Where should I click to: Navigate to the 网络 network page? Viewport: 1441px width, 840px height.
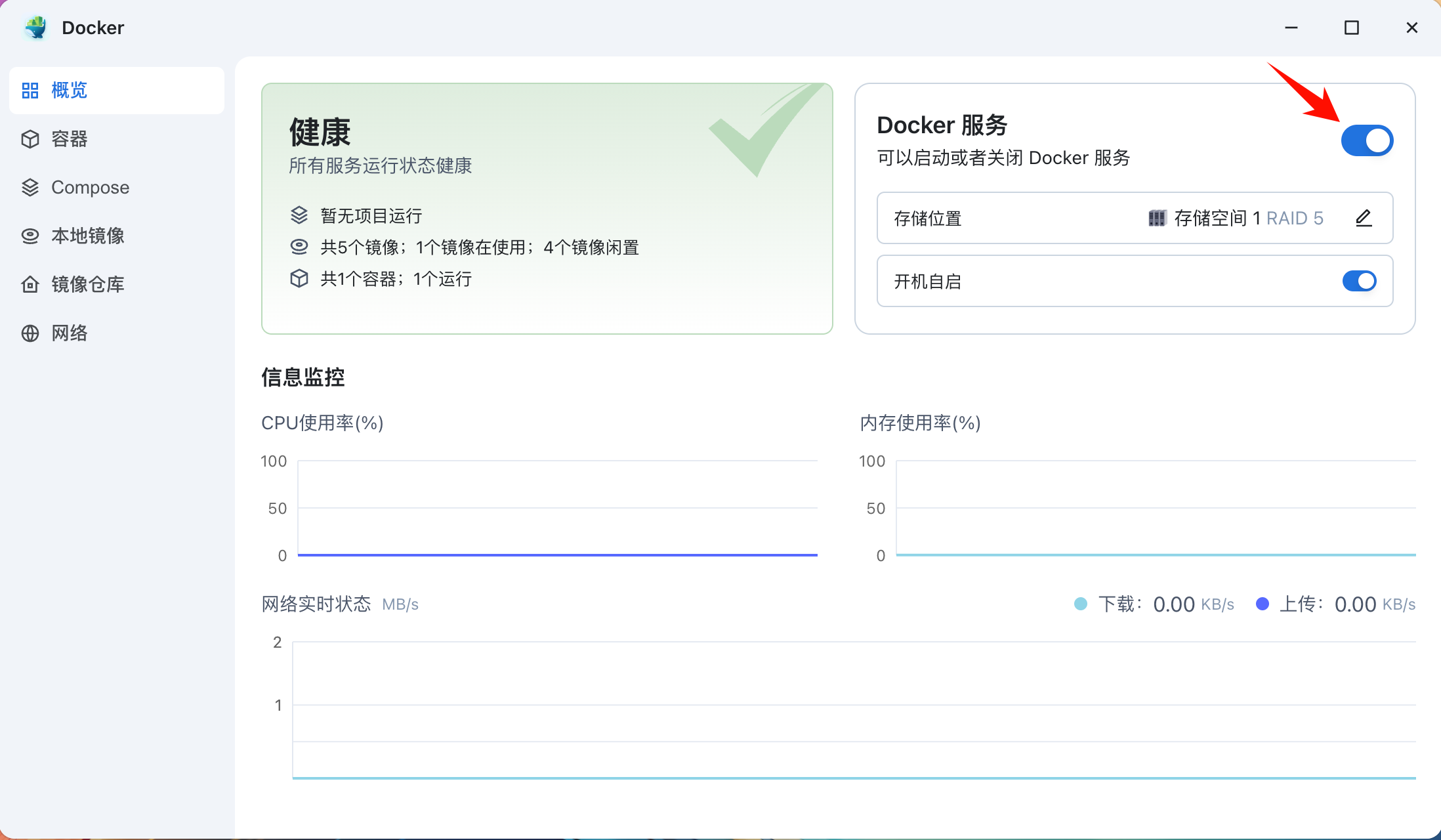tap(117, 333)
